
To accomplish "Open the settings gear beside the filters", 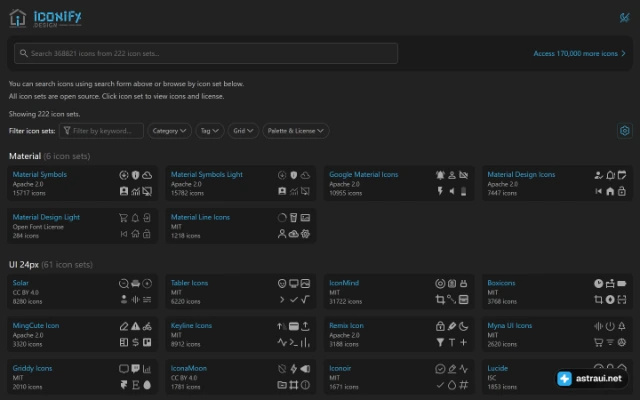I will click(x=624, y=131).
